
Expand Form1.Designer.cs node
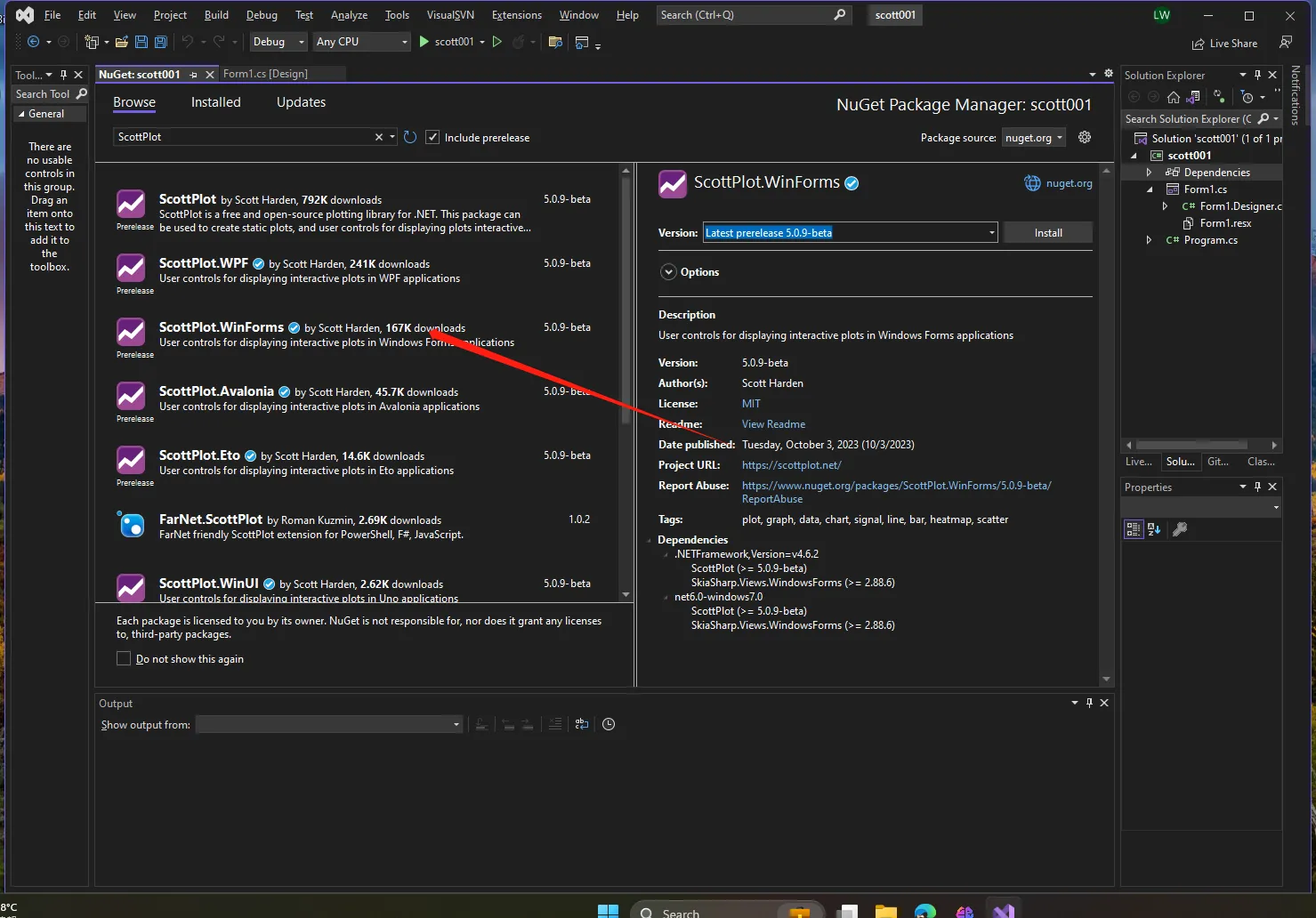tap(1165, 206)
